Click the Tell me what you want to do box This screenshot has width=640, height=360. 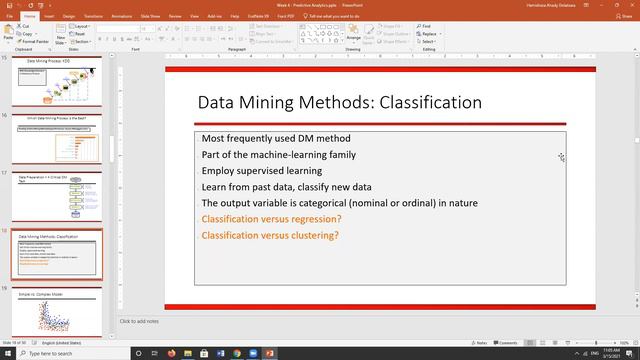click(x=331, y=16)
